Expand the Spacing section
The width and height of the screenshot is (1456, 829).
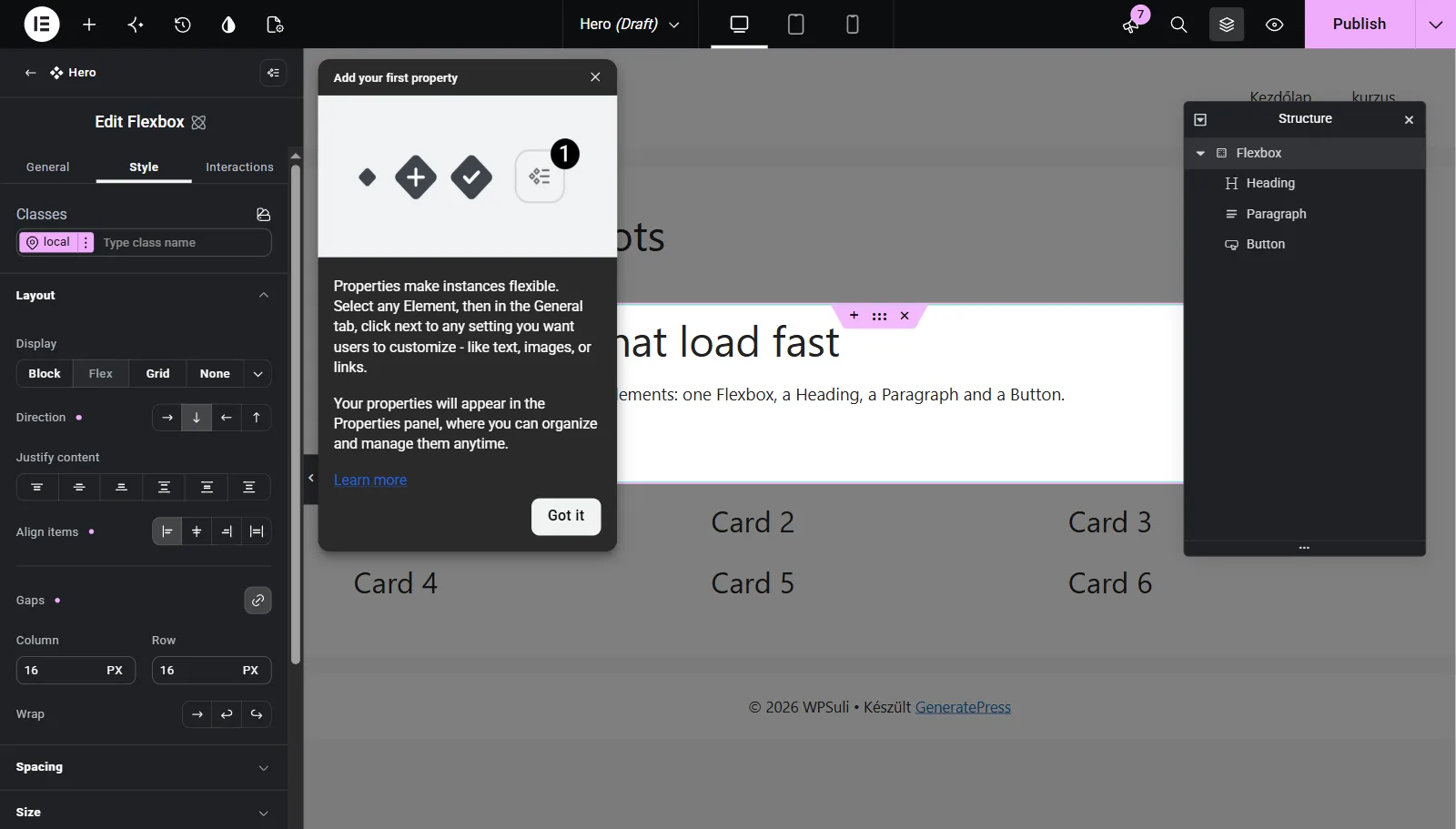coord(144,767)
